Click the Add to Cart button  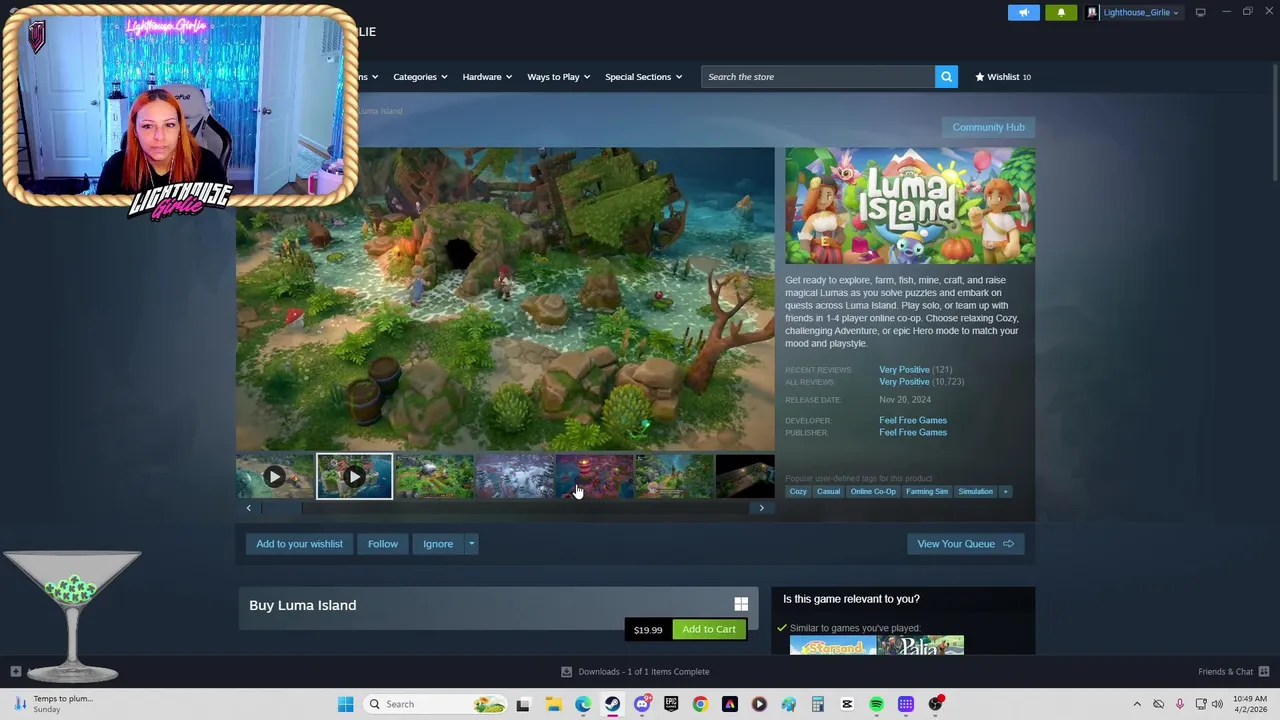click(x=709, y=629)
